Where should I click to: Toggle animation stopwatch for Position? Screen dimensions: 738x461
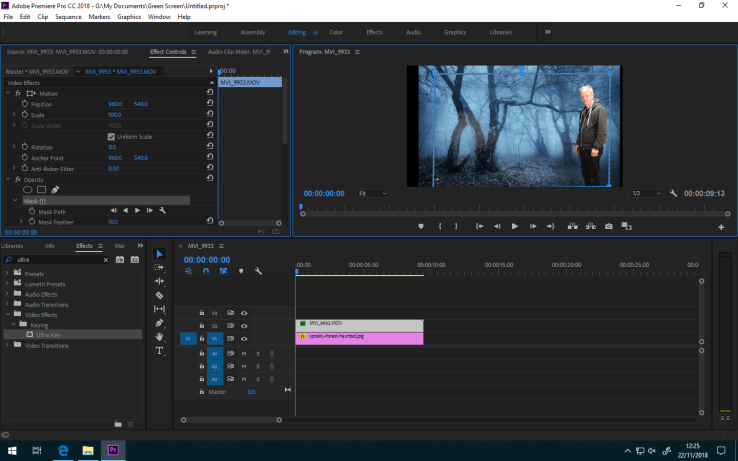pos(25,104)
